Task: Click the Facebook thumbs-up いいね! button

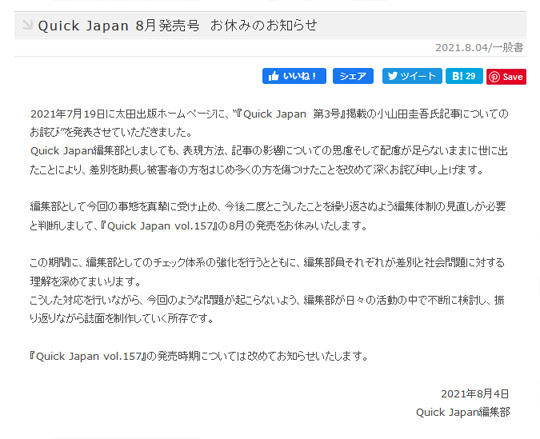Action: pos(294,76)
